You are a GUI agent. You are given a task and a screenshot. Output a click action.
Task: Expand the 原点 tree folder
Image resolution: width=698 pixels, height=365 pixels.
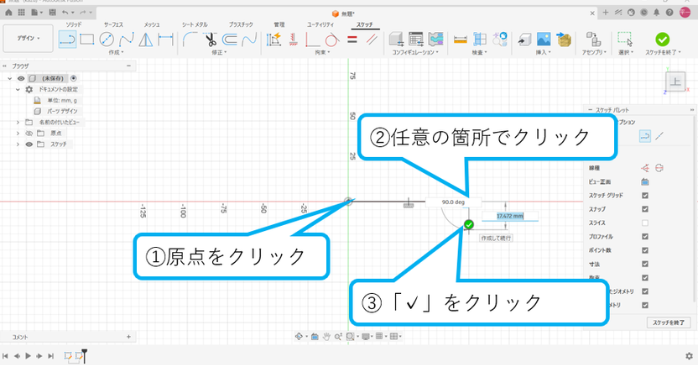pos(18,133)
